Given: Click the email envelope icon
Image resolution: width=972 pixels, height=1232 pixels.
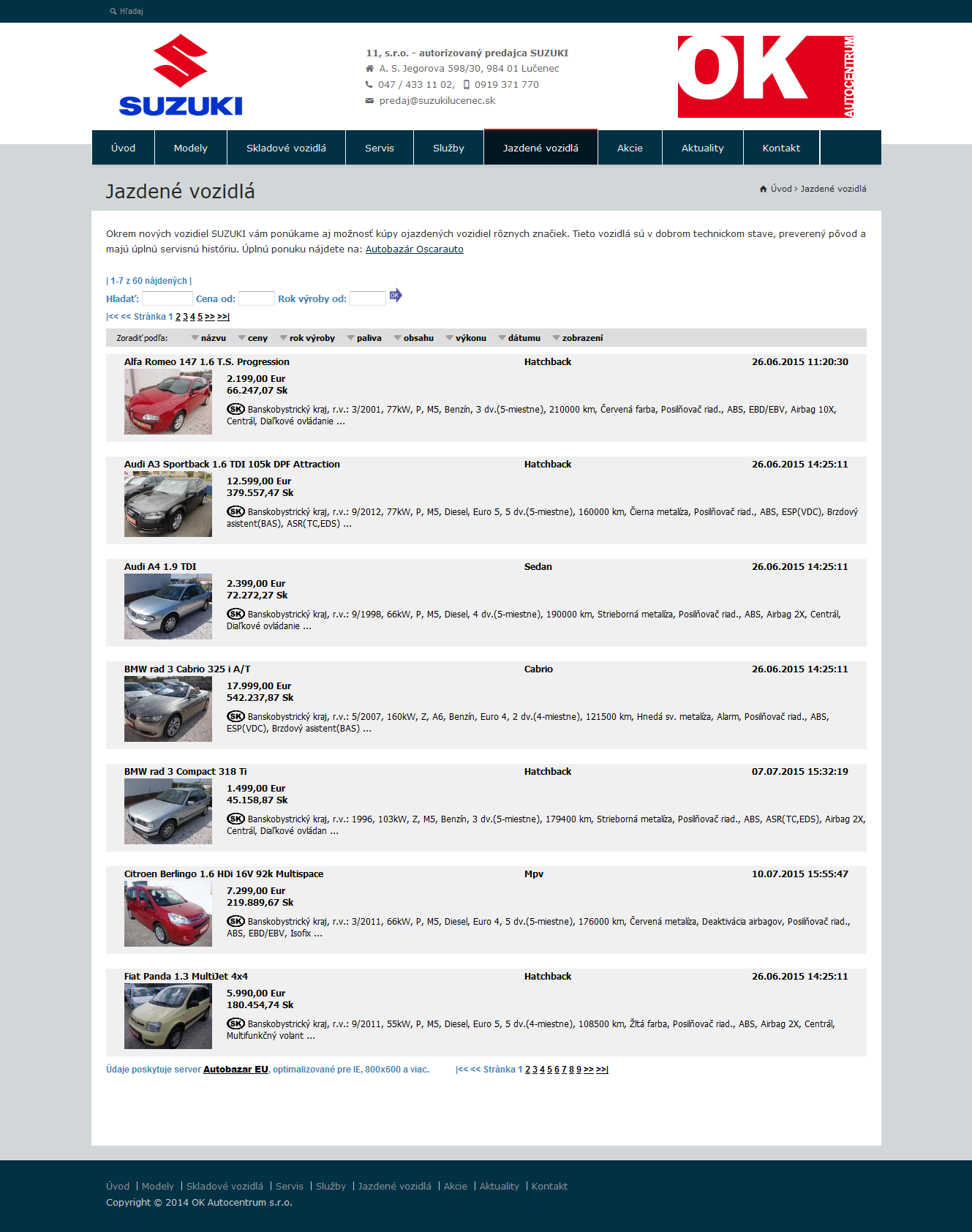Looking at the screenshot, I should point(369,101).
